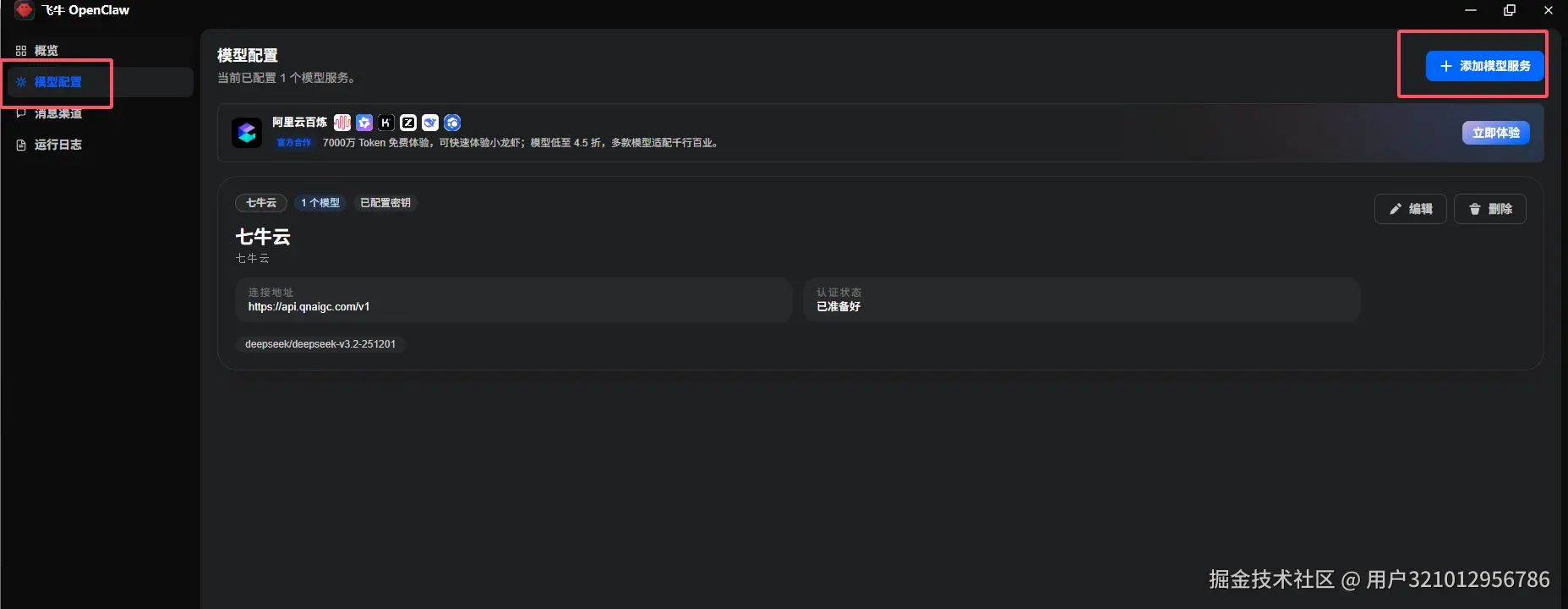Click the 飞牛 OpenClaw app logo
This screenshot has height=609, width=1568.
[x=25, y=10]
